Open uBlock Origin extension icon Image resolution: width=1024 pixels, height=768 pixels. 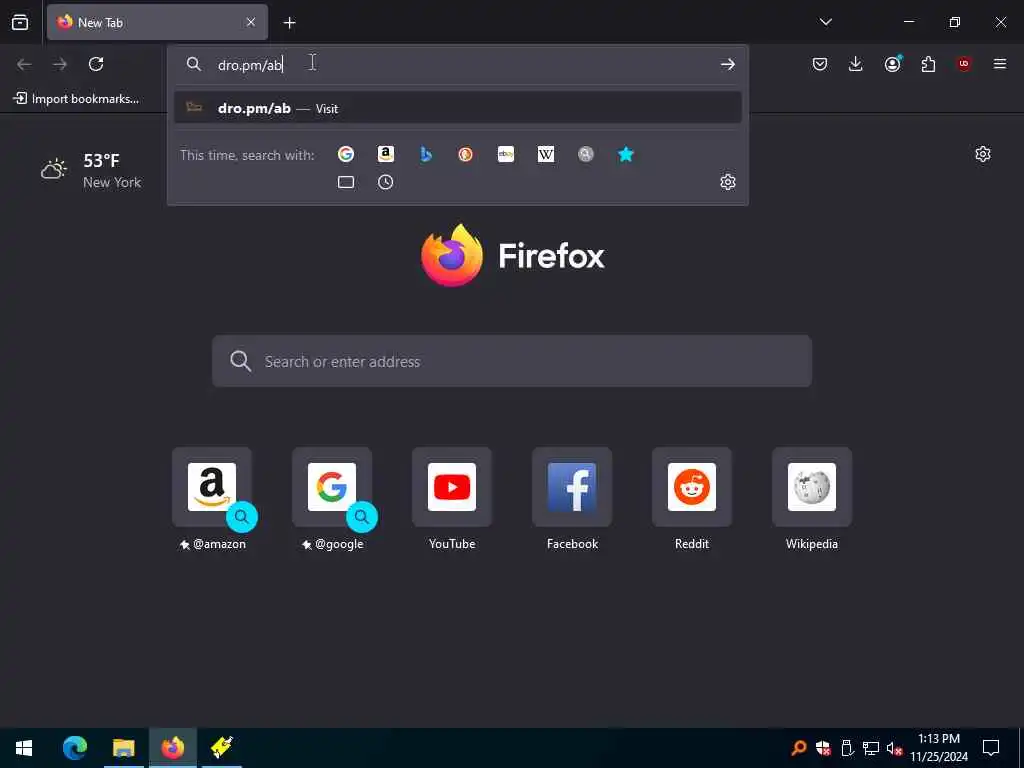point(964,64)
